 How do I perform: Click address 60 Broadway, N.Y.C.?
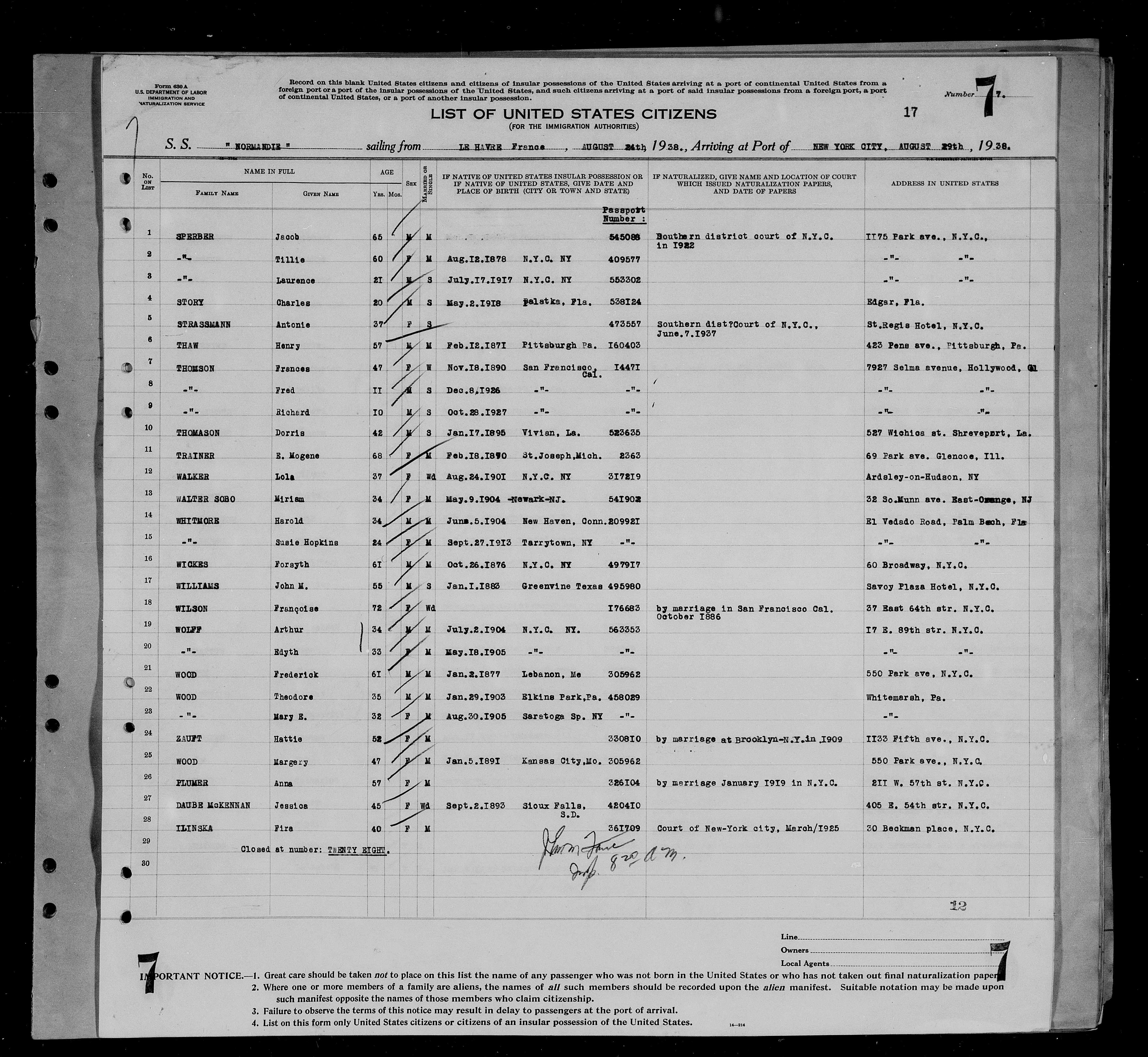[x=916, y=565]
